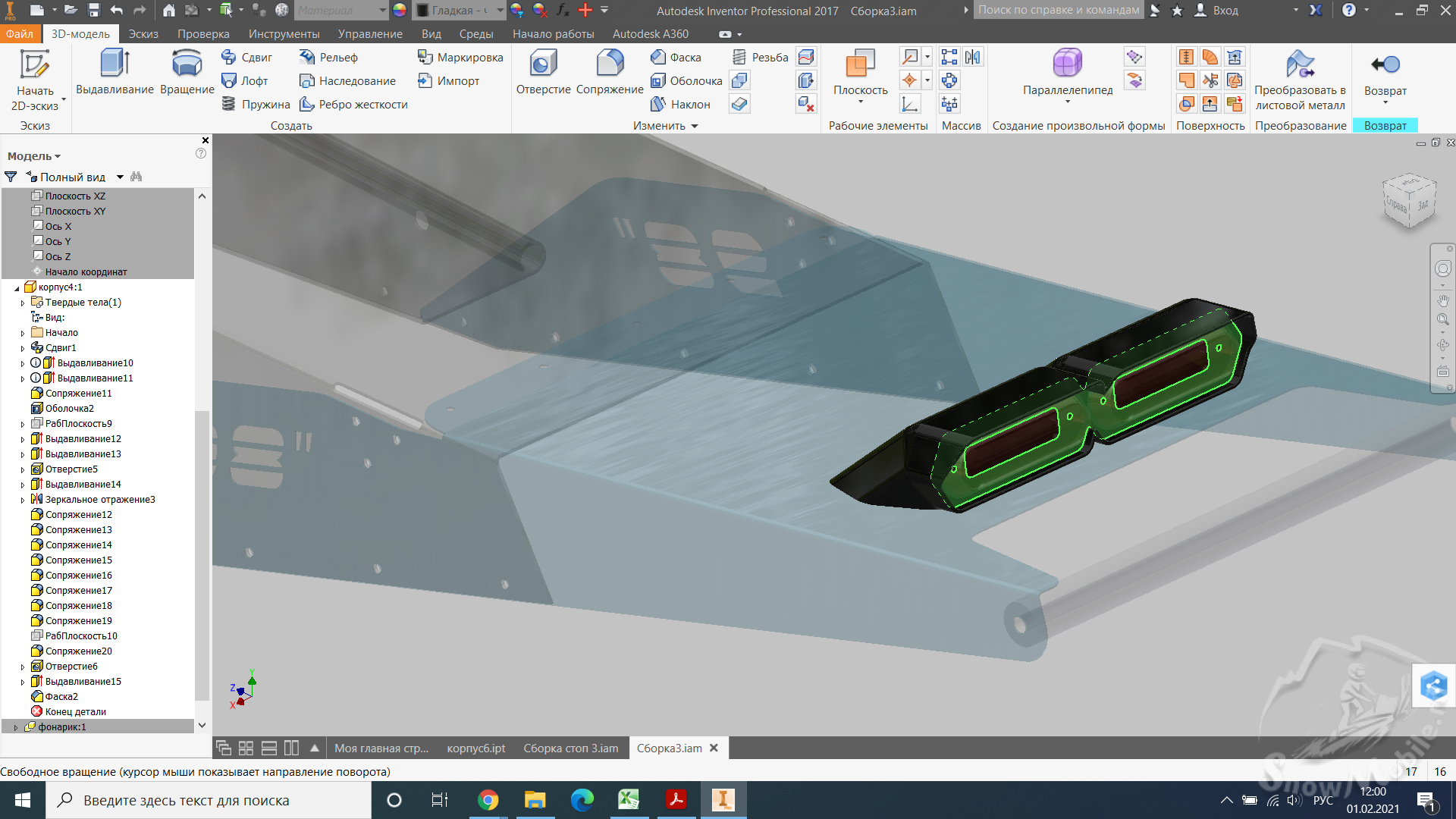Open Autodesk Inventor from taskbar
1456x819 pixels.
(723, 800)
